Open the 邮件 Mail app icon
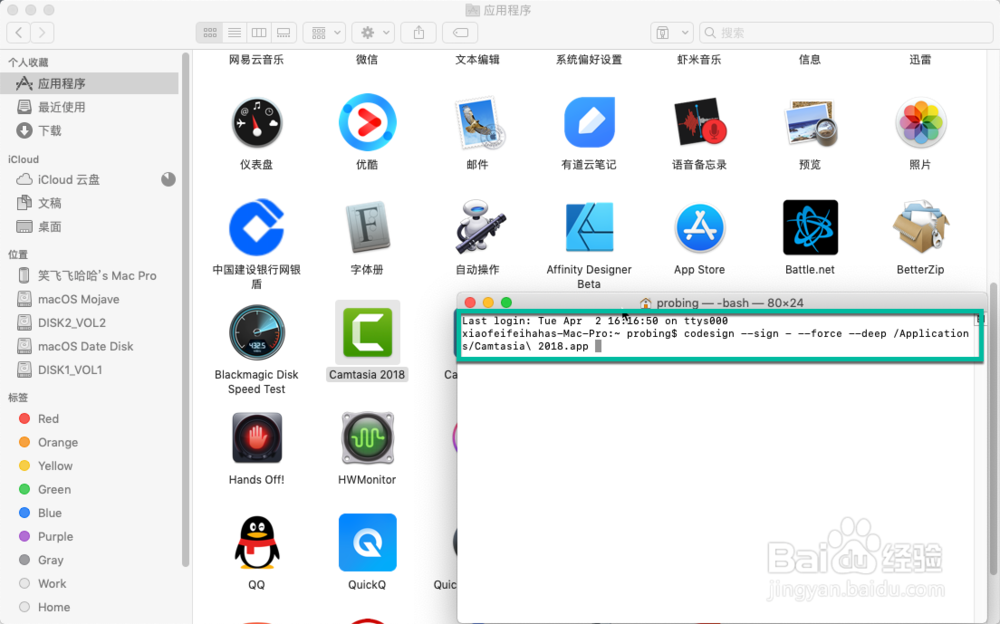This screenshot has height=624, width=1000. [478, 123]
